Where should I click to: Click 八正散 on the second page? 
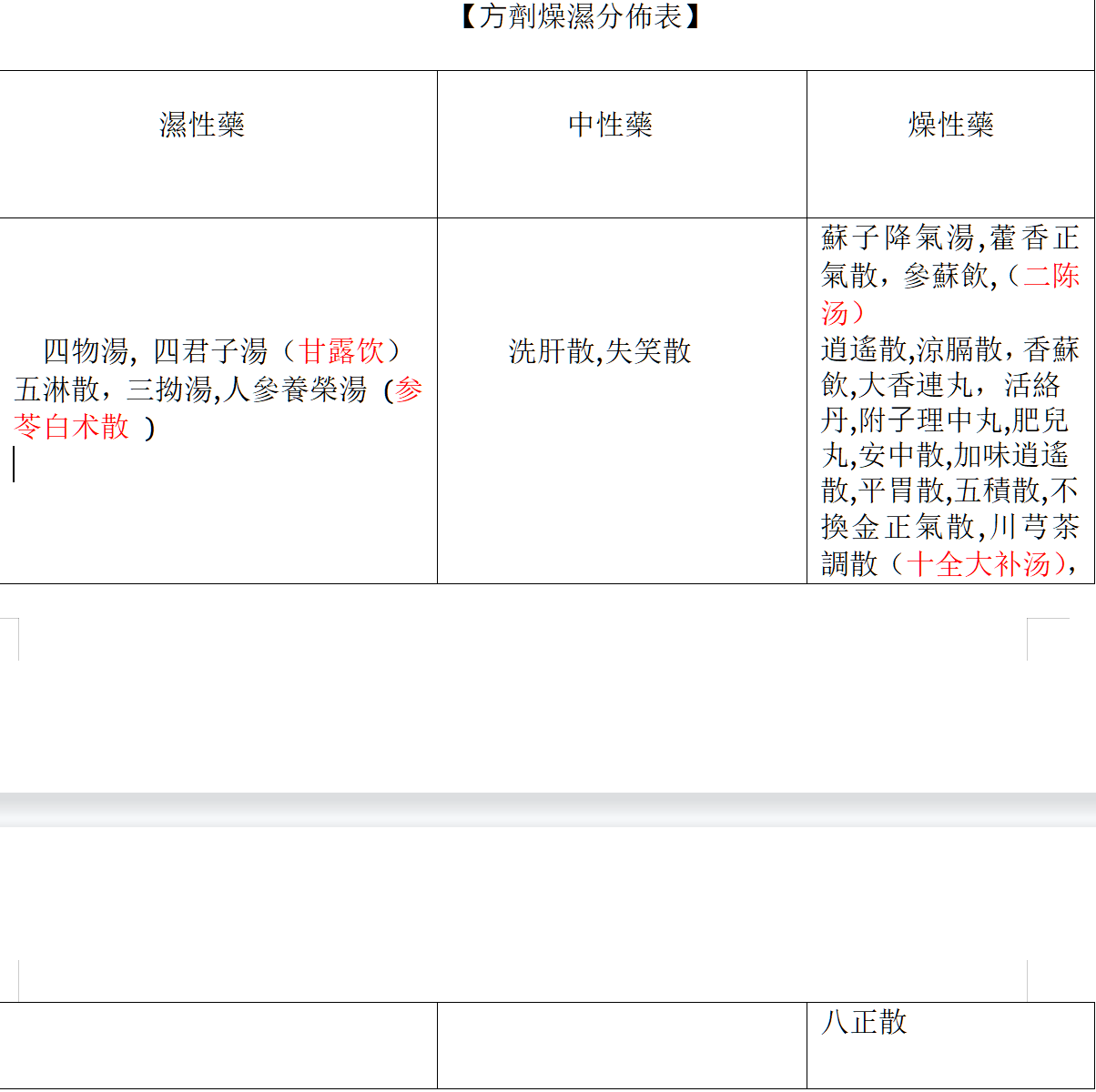(864, 1022)
